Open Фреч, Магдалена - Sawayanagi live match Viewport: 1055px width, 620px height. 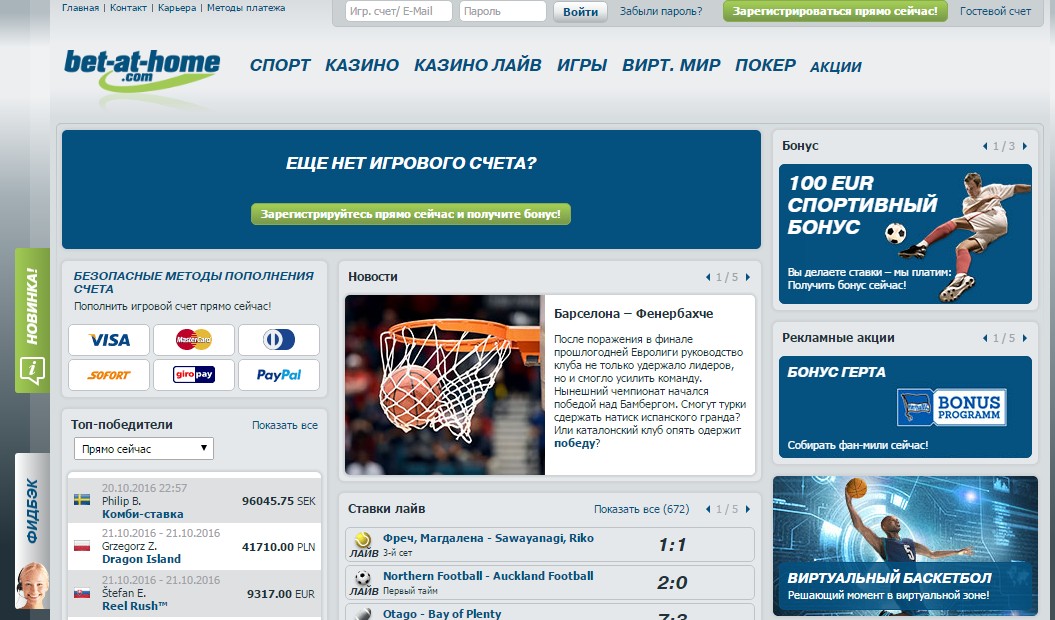click(488, 538)
